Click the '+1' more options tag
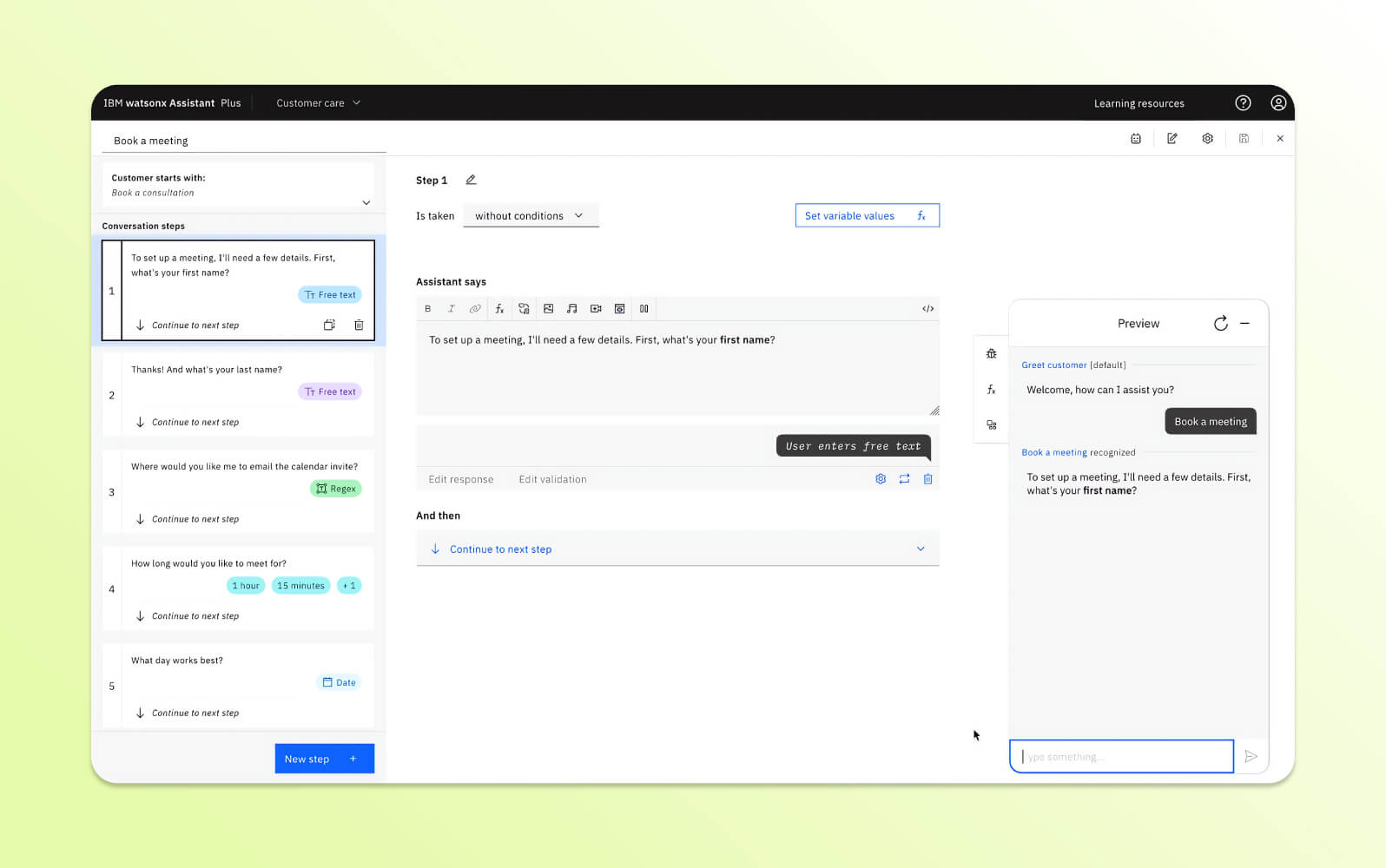 (349, 586)
